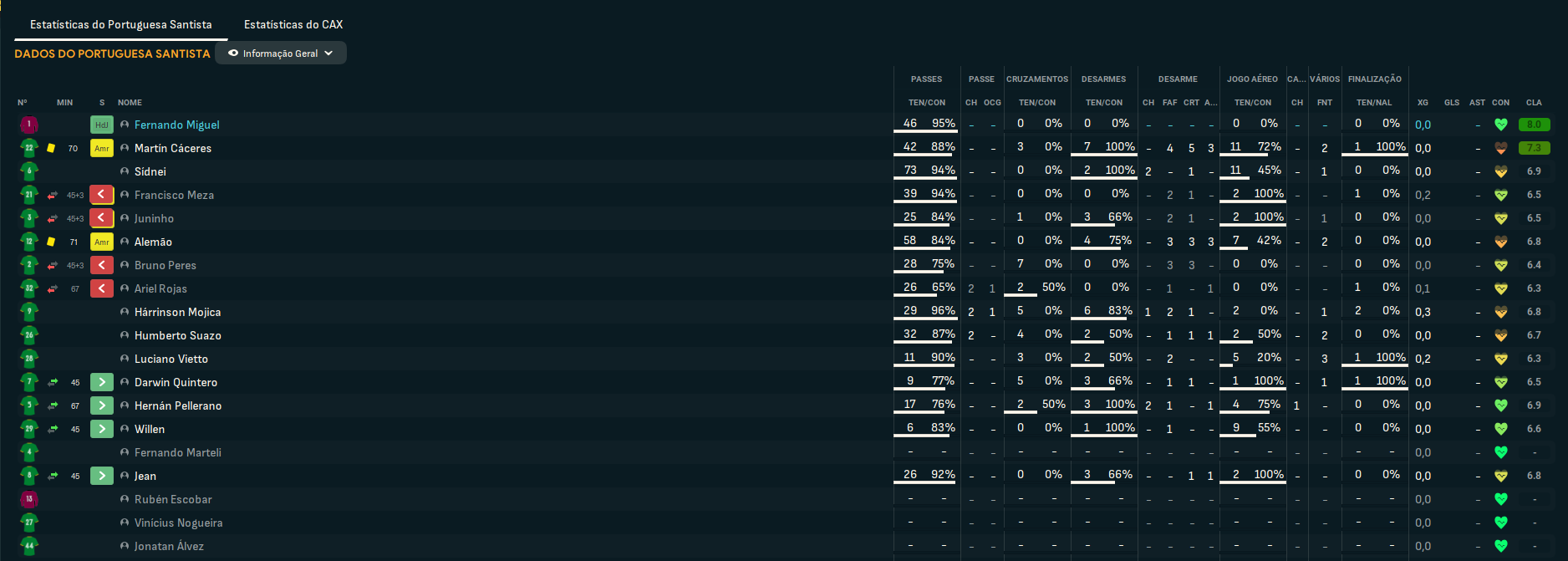This screenshot has width=1568, height=561.
Task: Click Vinícius Nogueira's number 27 shirt icon
Action: (29, 523)
